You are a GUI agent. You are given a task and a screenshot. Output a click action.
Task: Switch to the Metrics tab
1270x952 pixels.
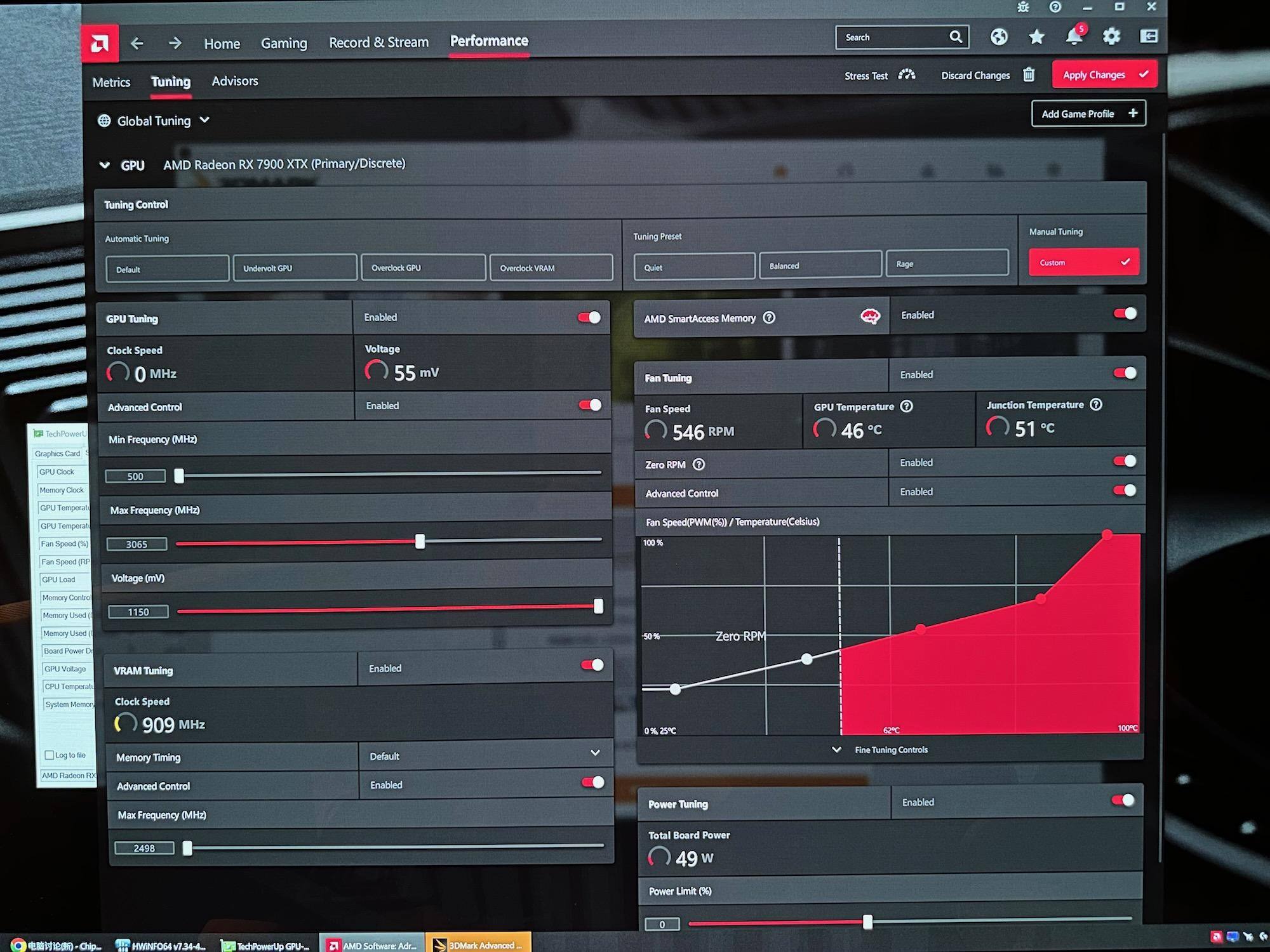[111, 83]
